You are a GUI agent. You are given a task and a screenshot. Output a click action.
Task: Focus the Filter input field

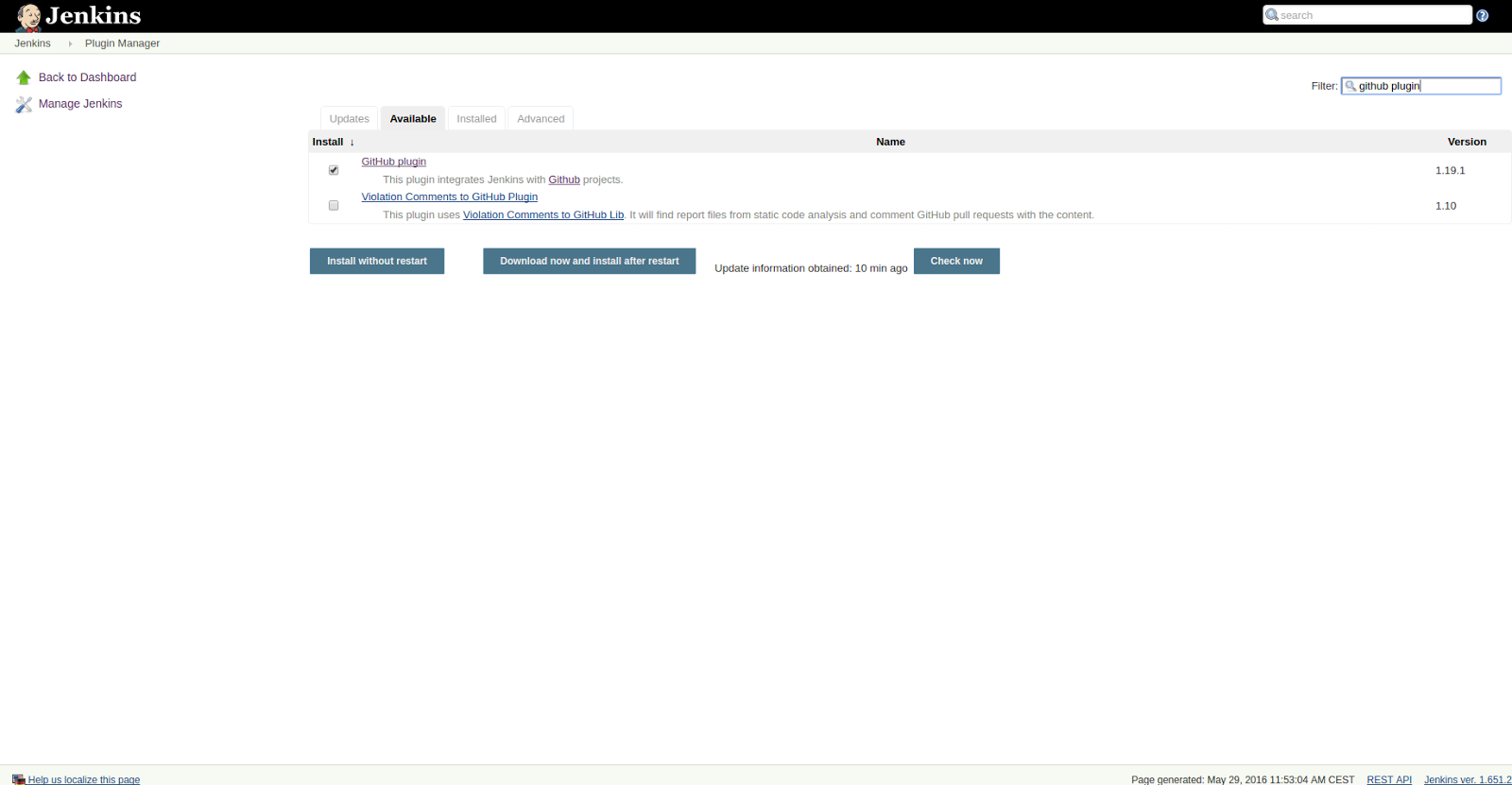coord(1421,86)
